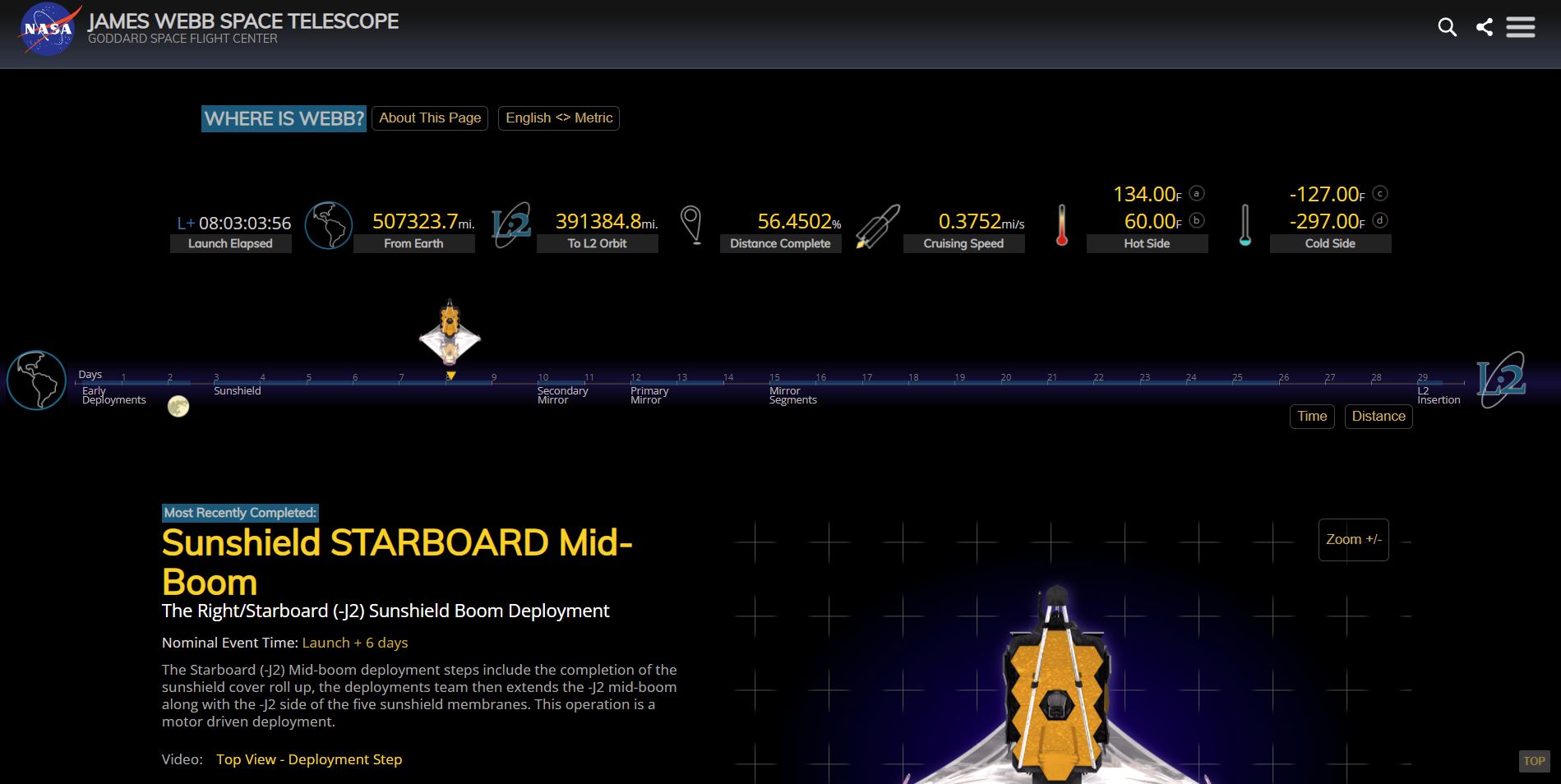Click the Sunshield STARBOARD Mid-Boom heading
This screenshot has height=784, width=1561.
397,562
